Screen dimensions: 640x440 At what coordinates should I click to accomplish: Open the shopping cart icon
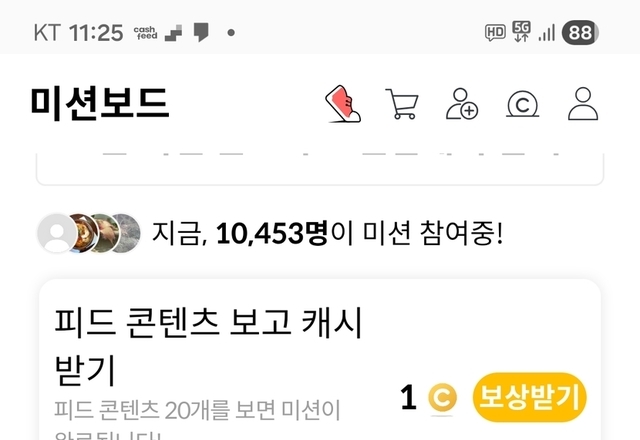point(402,104)
